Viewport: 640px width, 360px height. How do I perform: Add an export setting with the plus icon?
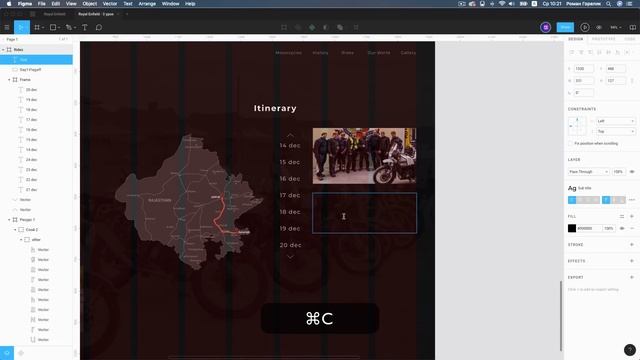632,277
